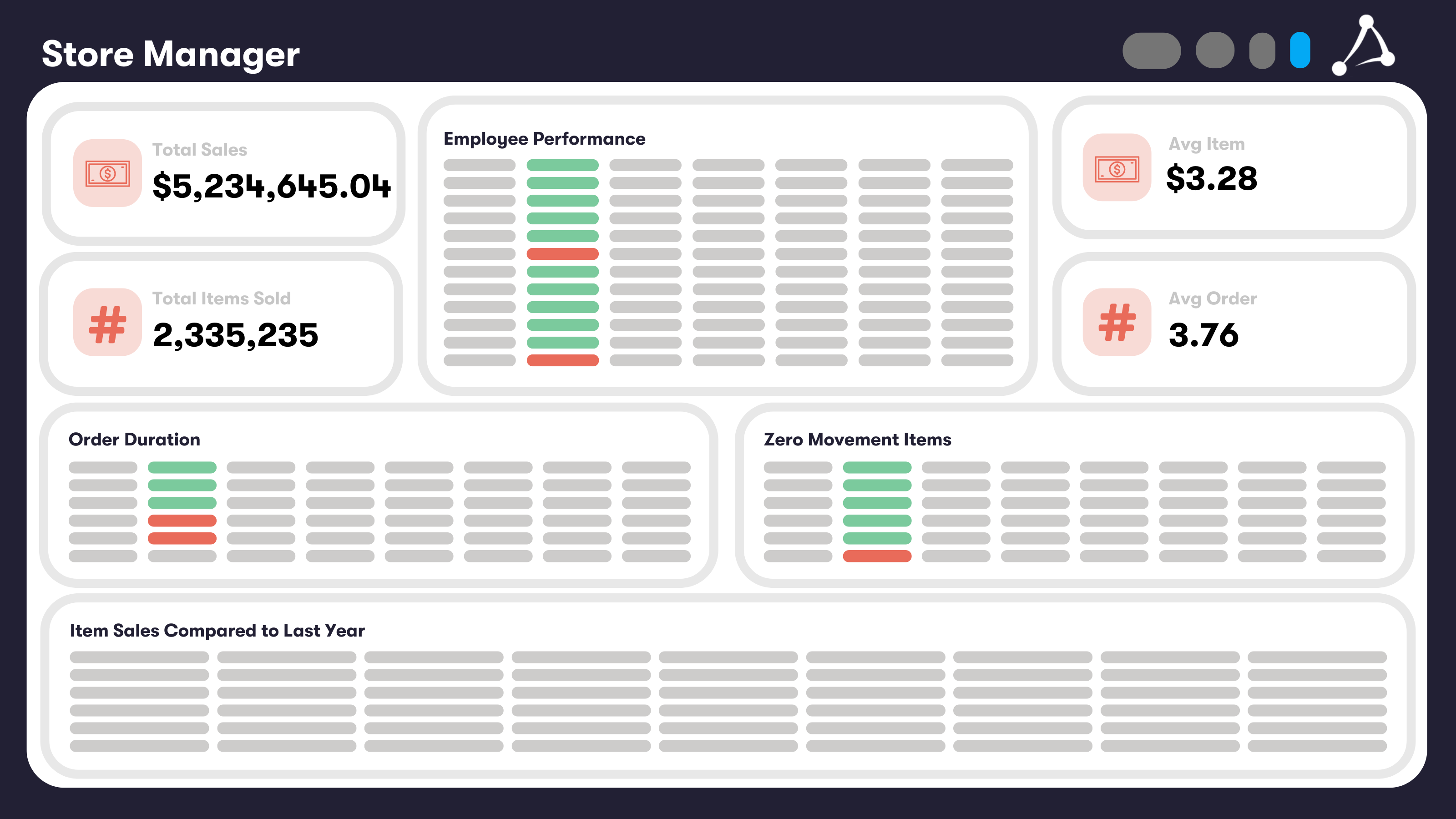
Task: Click last red bar in Employee Performance
Action: pyautogui.click(x=562, y=361)
